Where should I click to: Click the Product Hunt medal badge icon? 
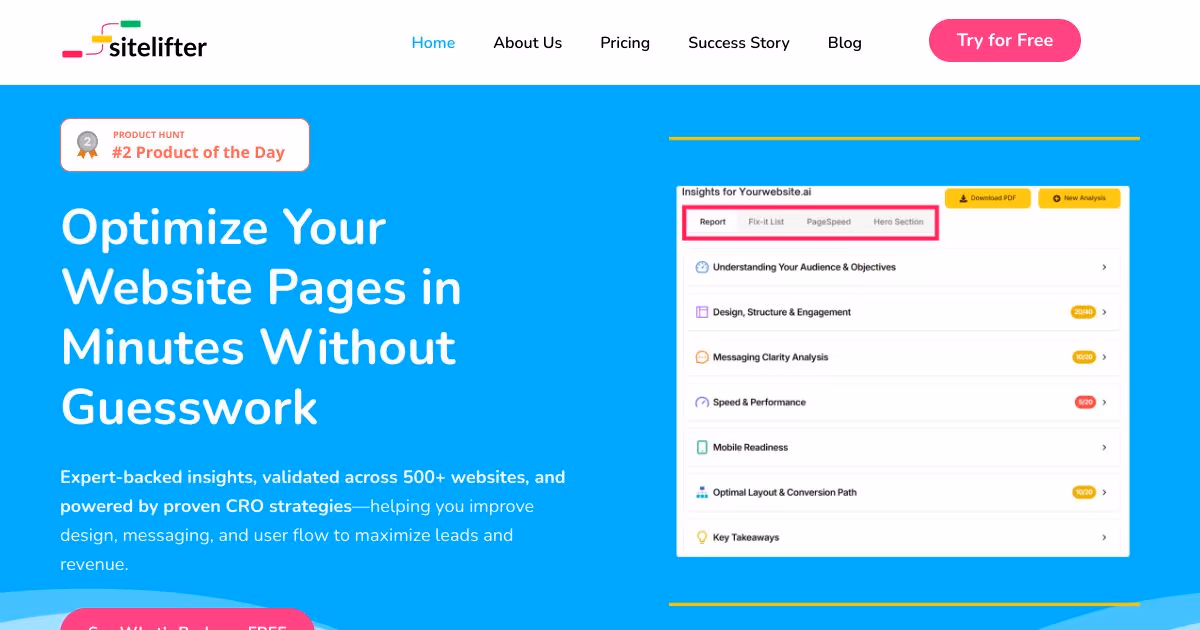(87, 144)
